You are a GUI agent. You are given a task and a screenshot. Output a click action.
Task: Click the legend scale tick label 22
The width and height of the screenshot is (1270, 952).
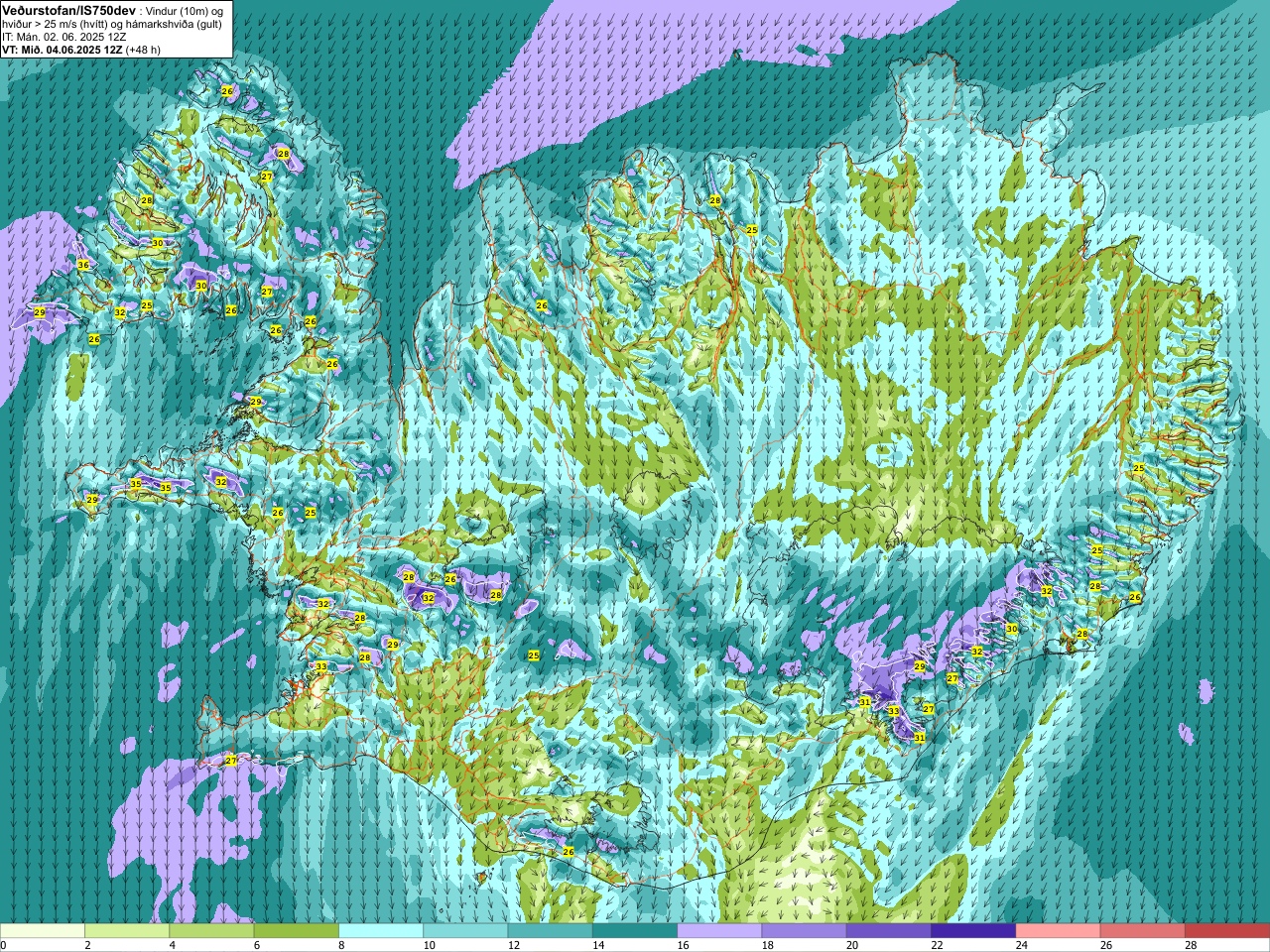point(937,945)
